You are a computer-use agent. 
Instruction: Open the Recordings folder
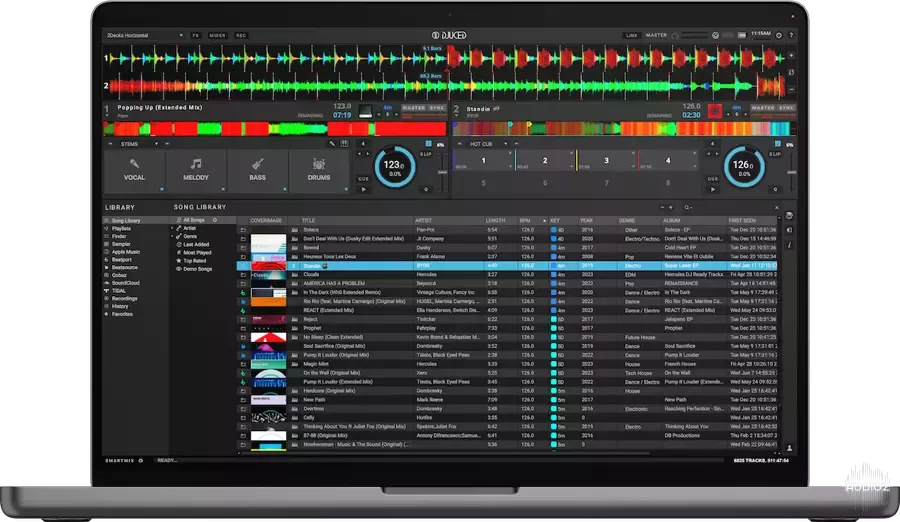pos(125,299)
